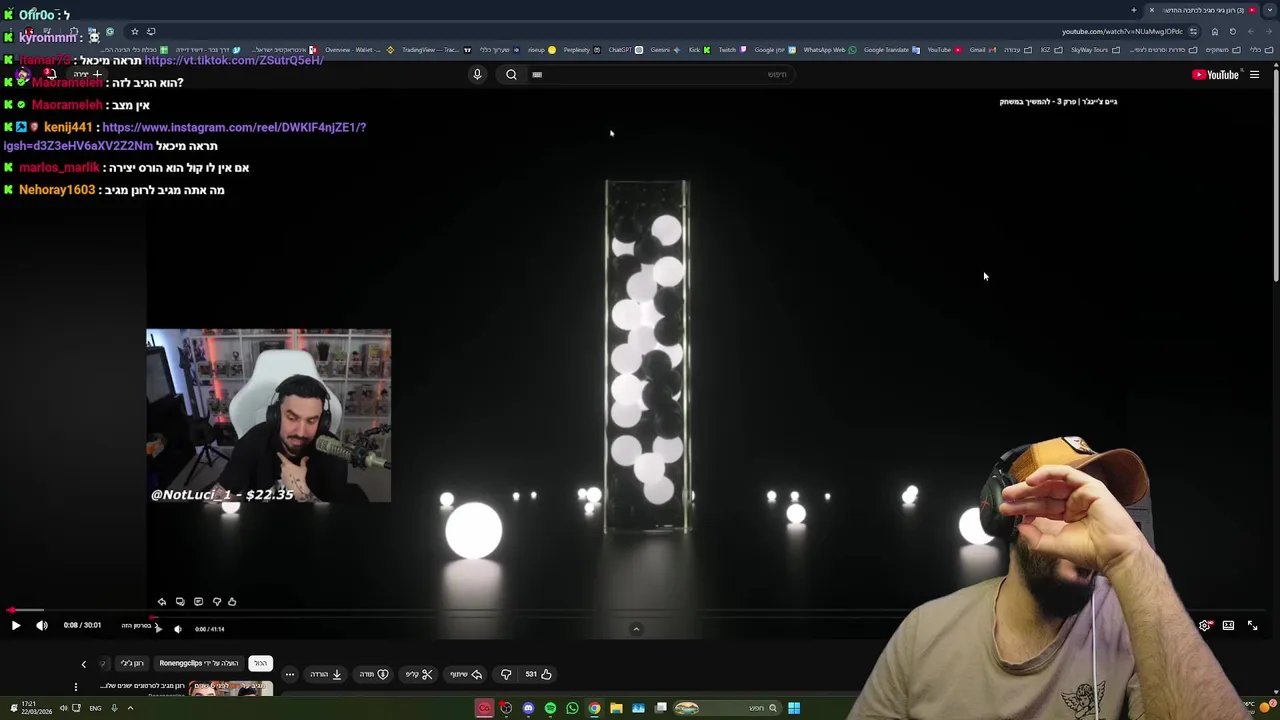The image size is (1280, 720).
Task: Open the Windows Start button
Action: pyautogui.click(x=794, y=708)
